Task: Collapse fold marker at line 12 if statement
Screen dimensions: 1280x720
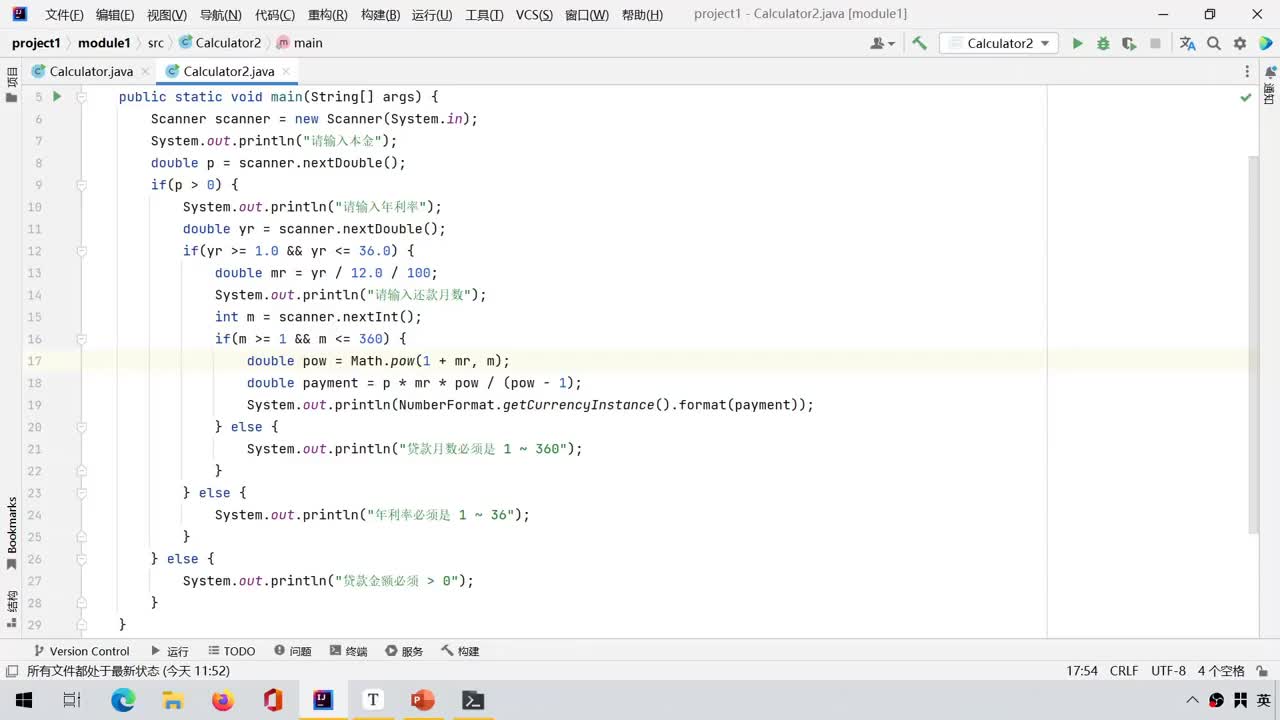Action: pos(82,251)
